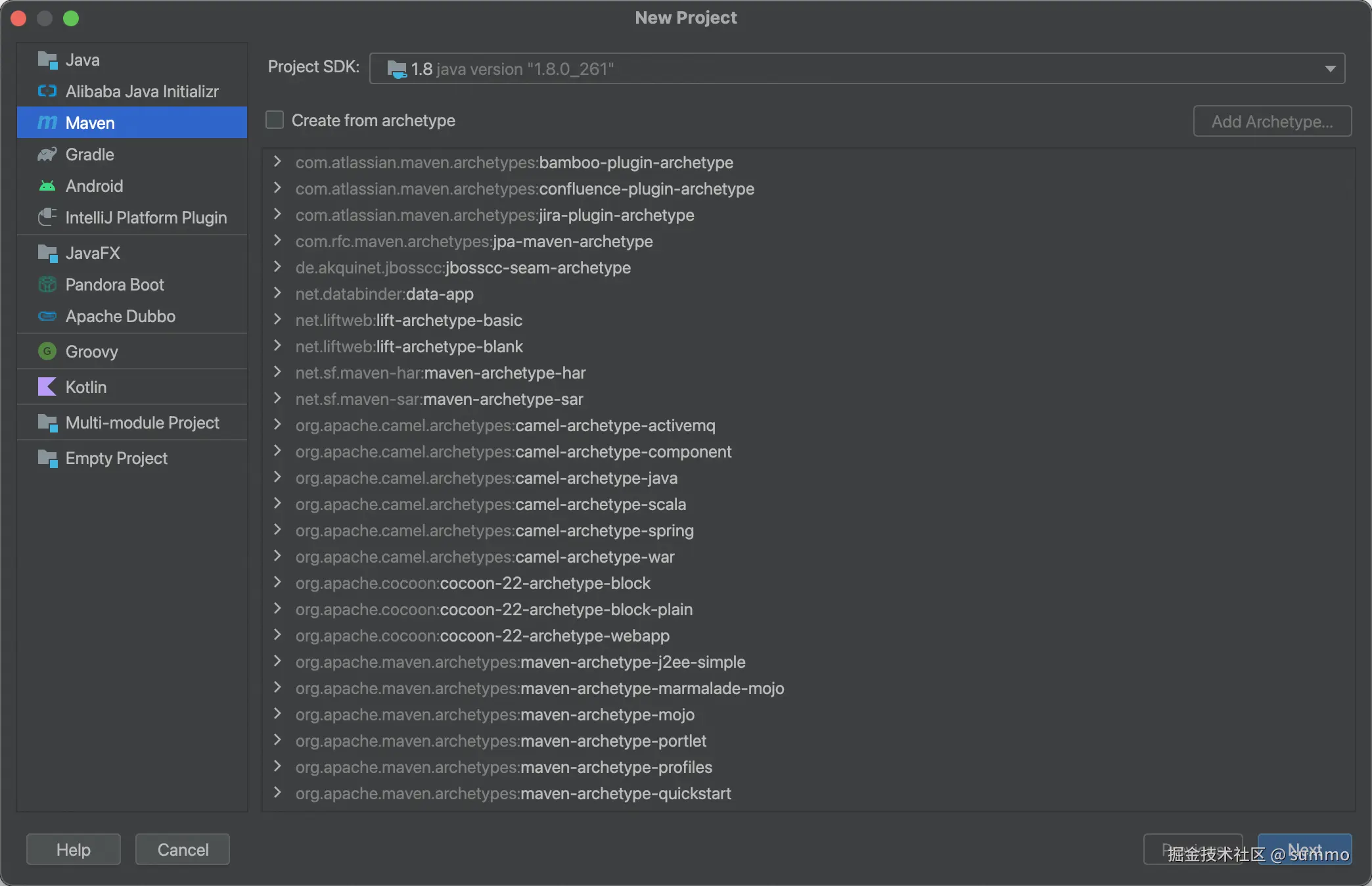Image resolution: width=1372 pixels, height=886 pixels.
Task: Select the Apache Dubbo icon
Action: coord(47,316)
